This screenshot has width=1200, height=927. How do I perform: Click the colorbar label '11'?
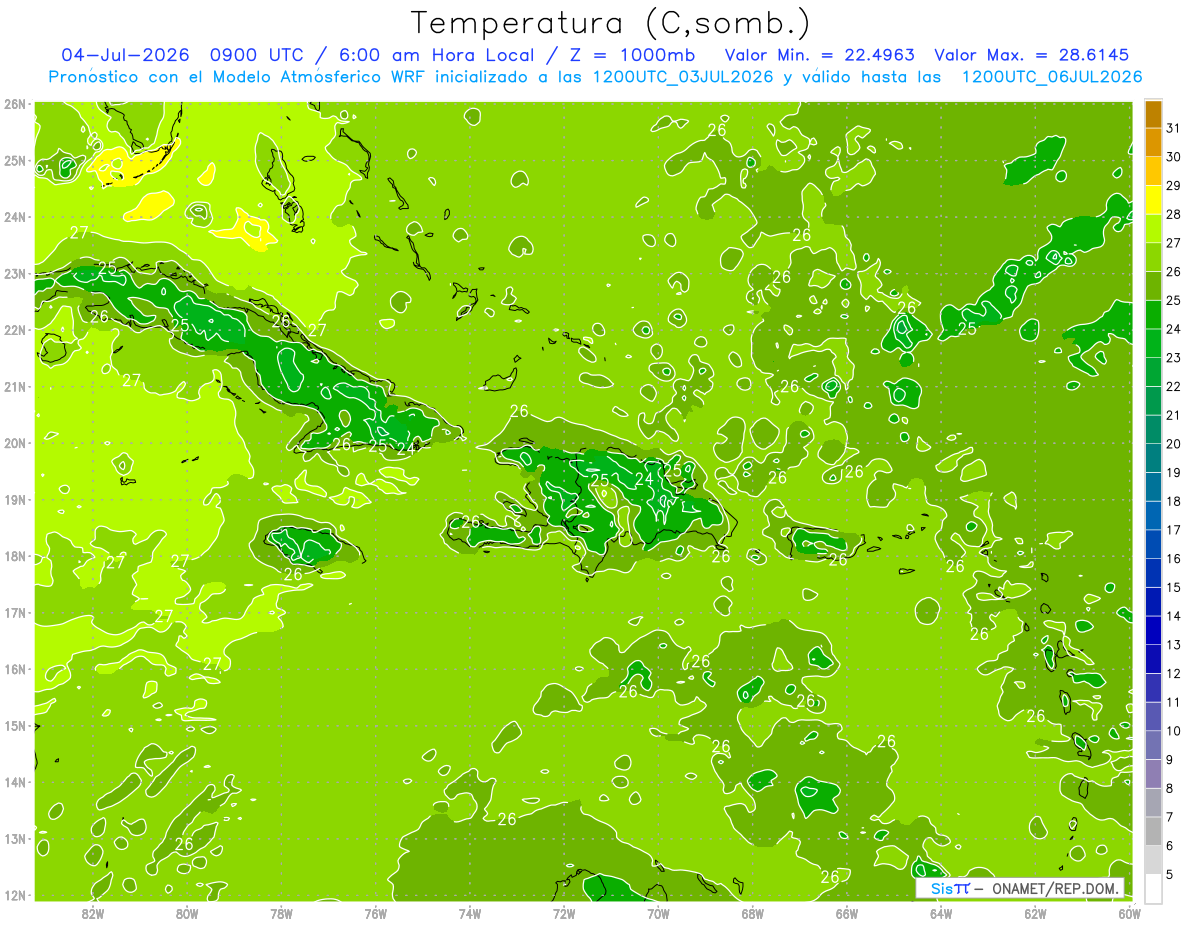1173,702
